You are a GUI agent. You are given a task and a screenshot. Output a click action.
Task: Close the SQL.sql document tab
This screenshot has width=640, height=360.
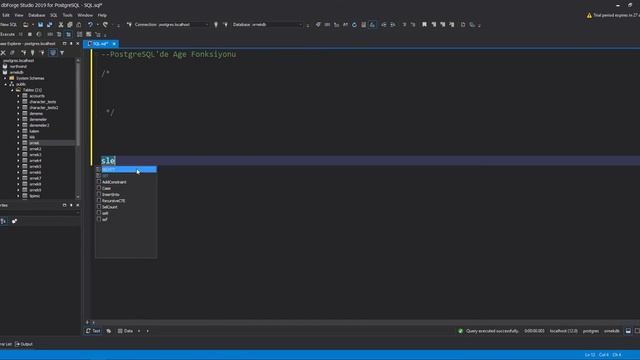(x=114, y=44)
